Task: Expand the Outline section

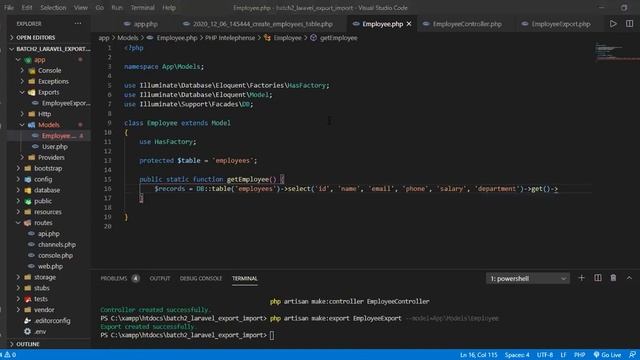Action: point(28,344)
